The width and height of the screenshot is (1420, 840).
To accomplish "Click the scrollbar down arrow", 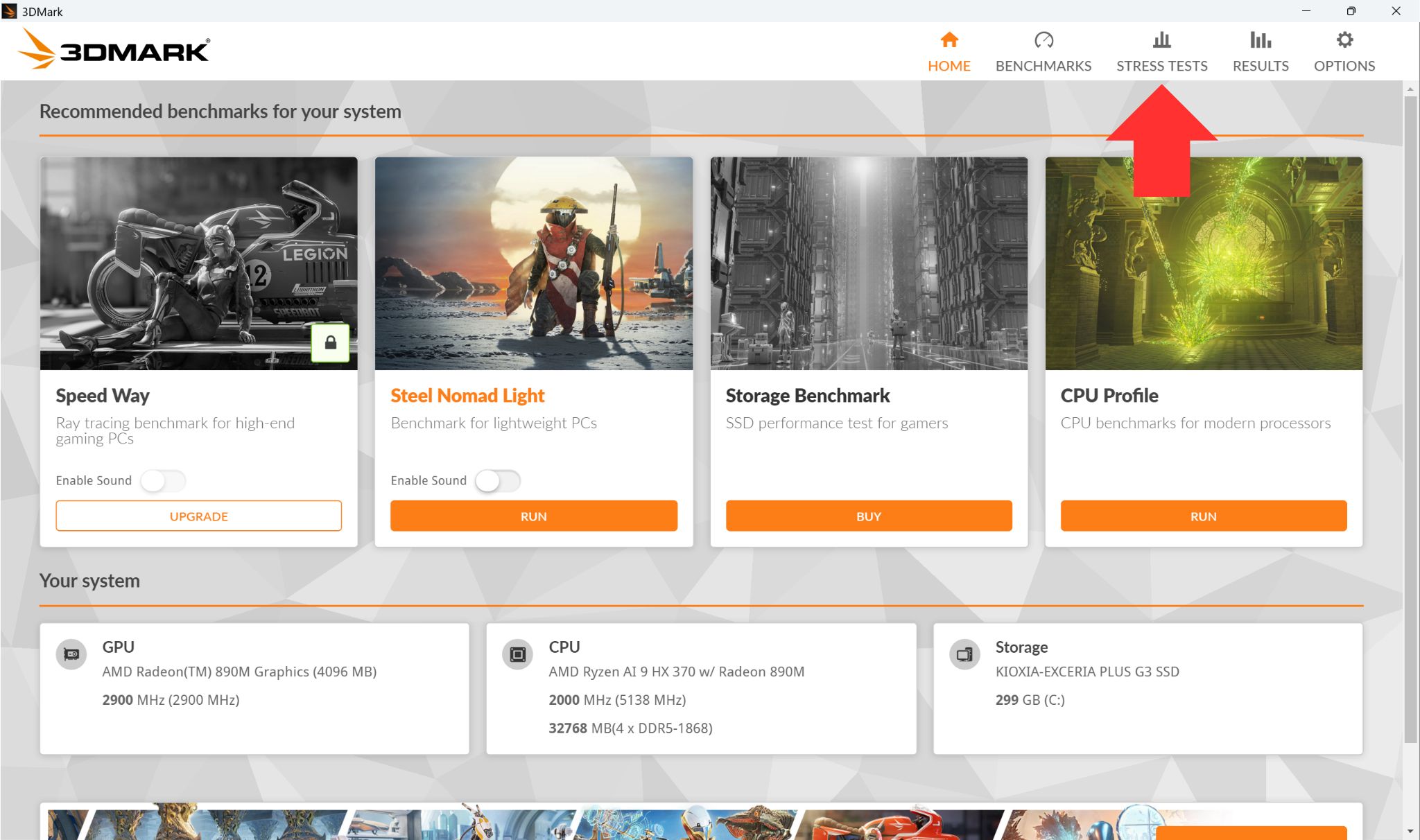I will [1410, 831].
